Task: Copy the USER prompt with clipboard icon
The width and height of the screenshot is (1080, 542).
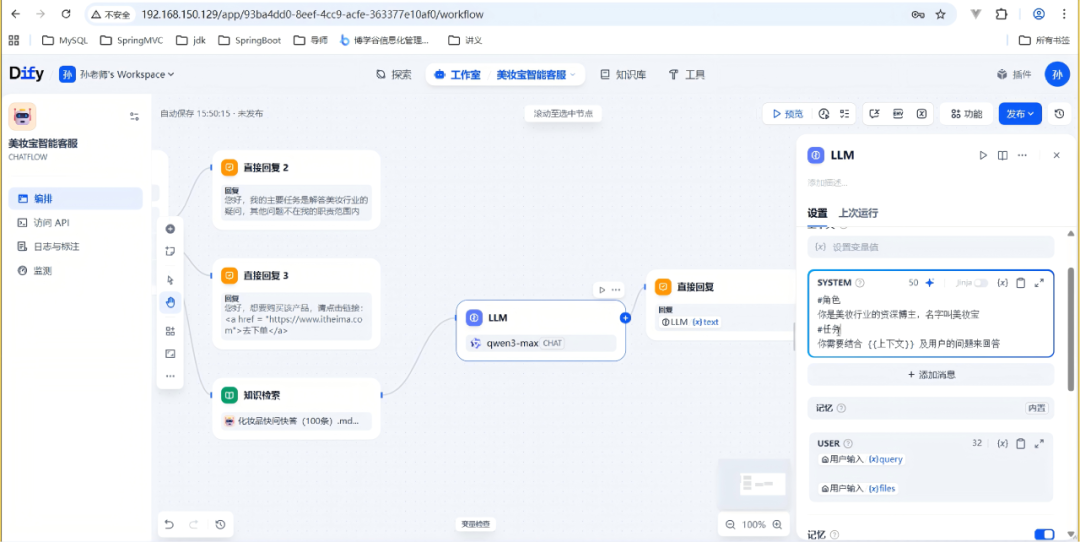Action: pos(1021,443)
